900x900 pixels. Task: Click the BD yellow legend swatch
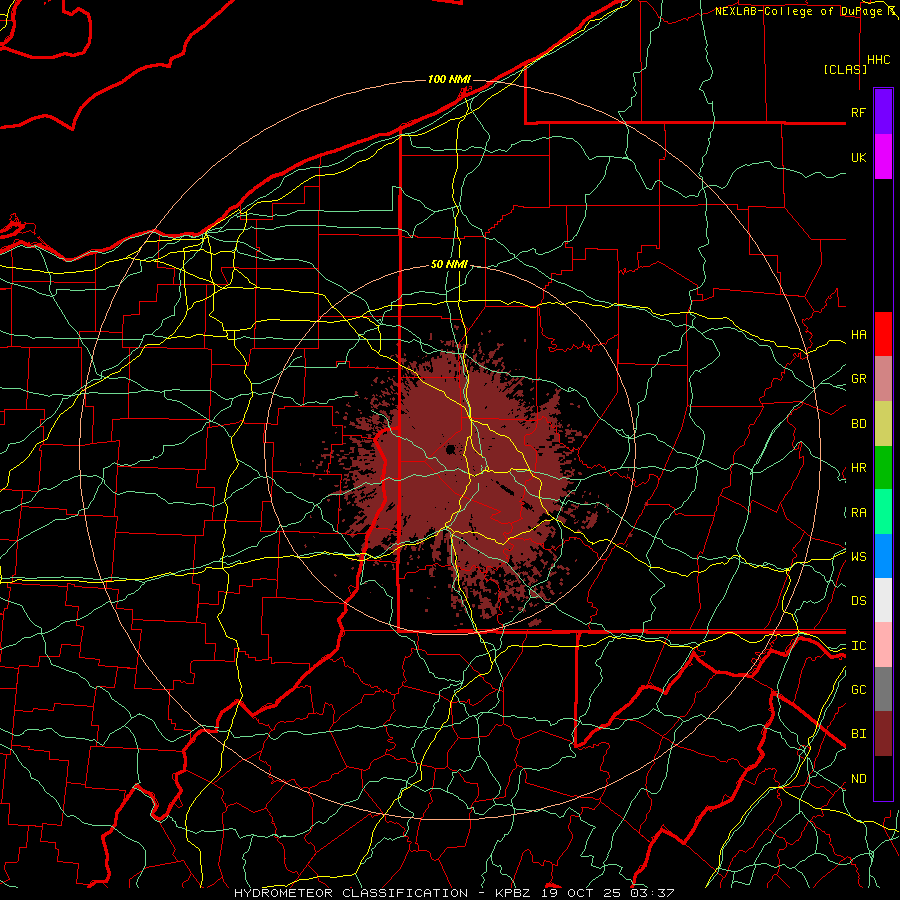pos(883,424)
